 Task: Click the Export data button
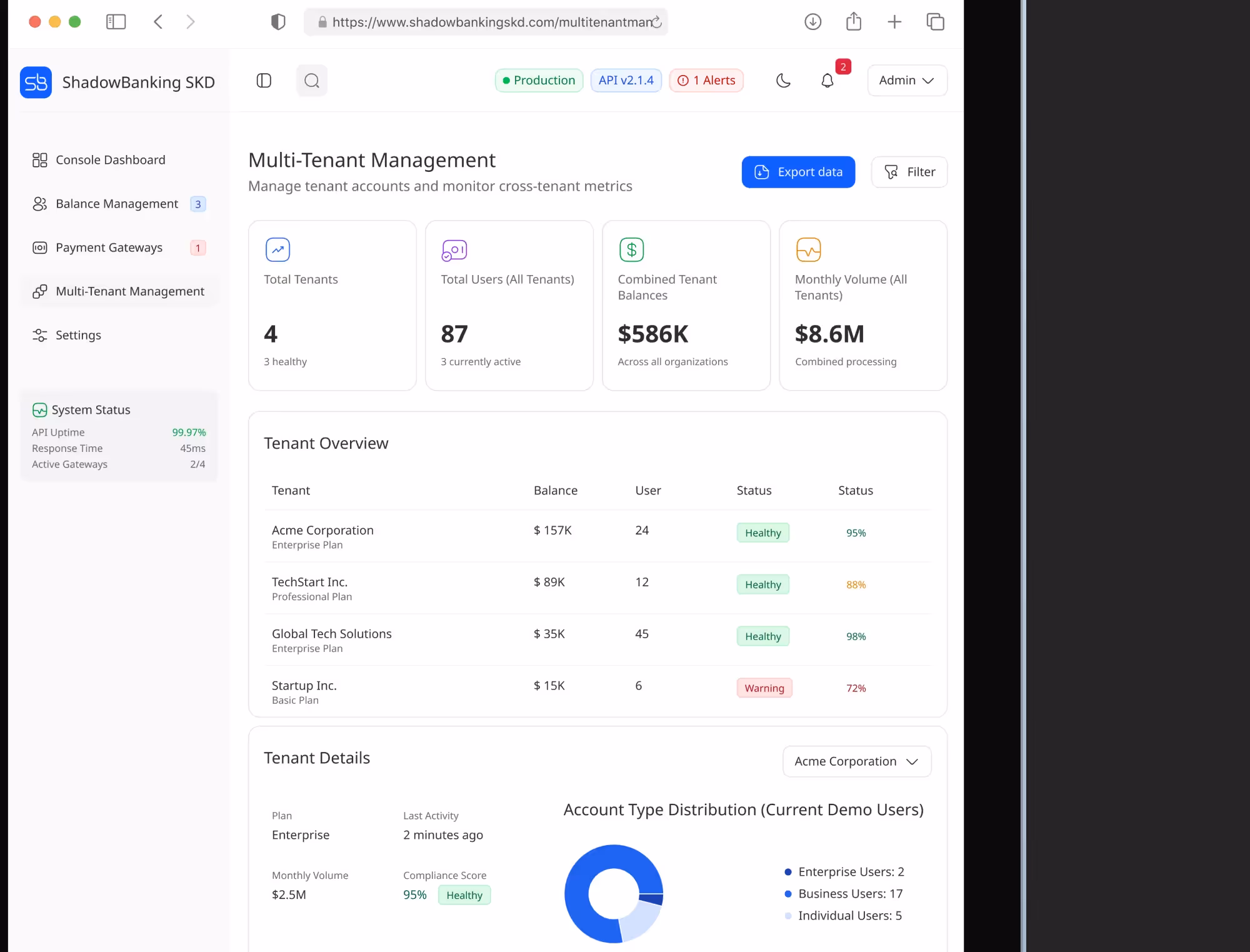798,172
